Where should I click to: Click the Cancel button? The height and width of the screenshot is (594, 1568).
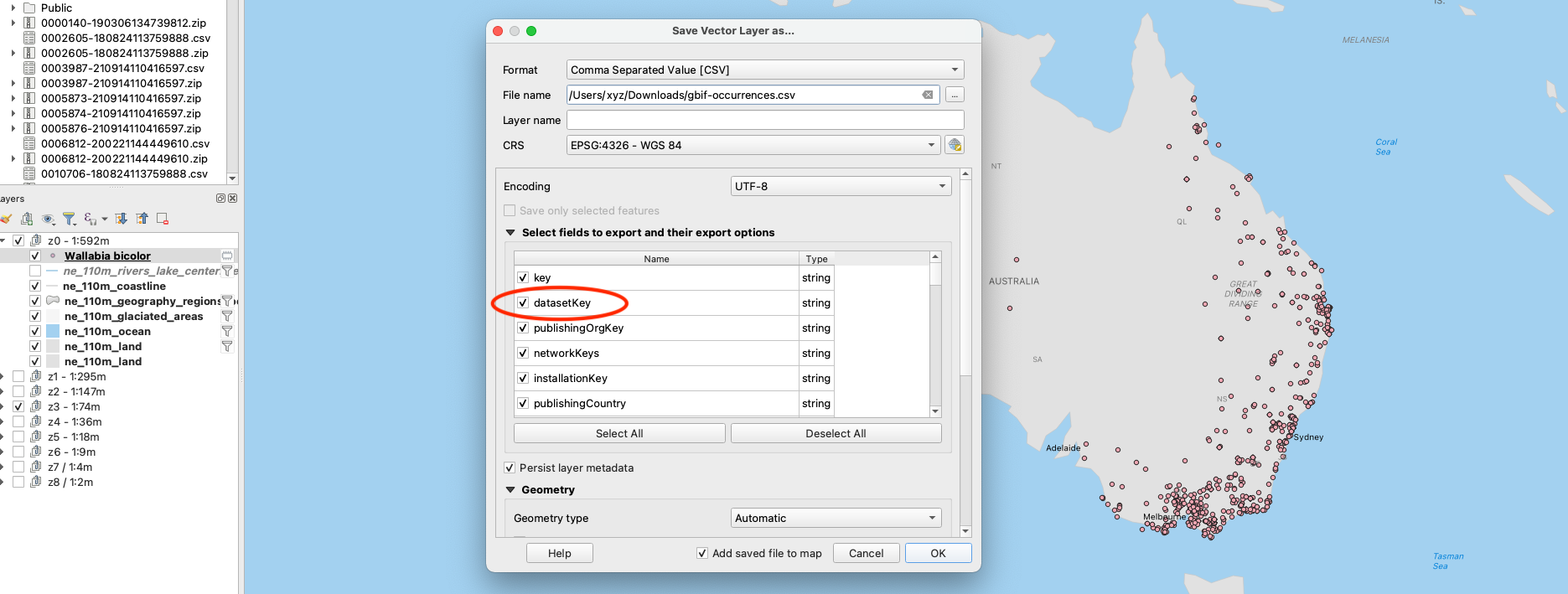pyautogui.click(x=866, y=553)
